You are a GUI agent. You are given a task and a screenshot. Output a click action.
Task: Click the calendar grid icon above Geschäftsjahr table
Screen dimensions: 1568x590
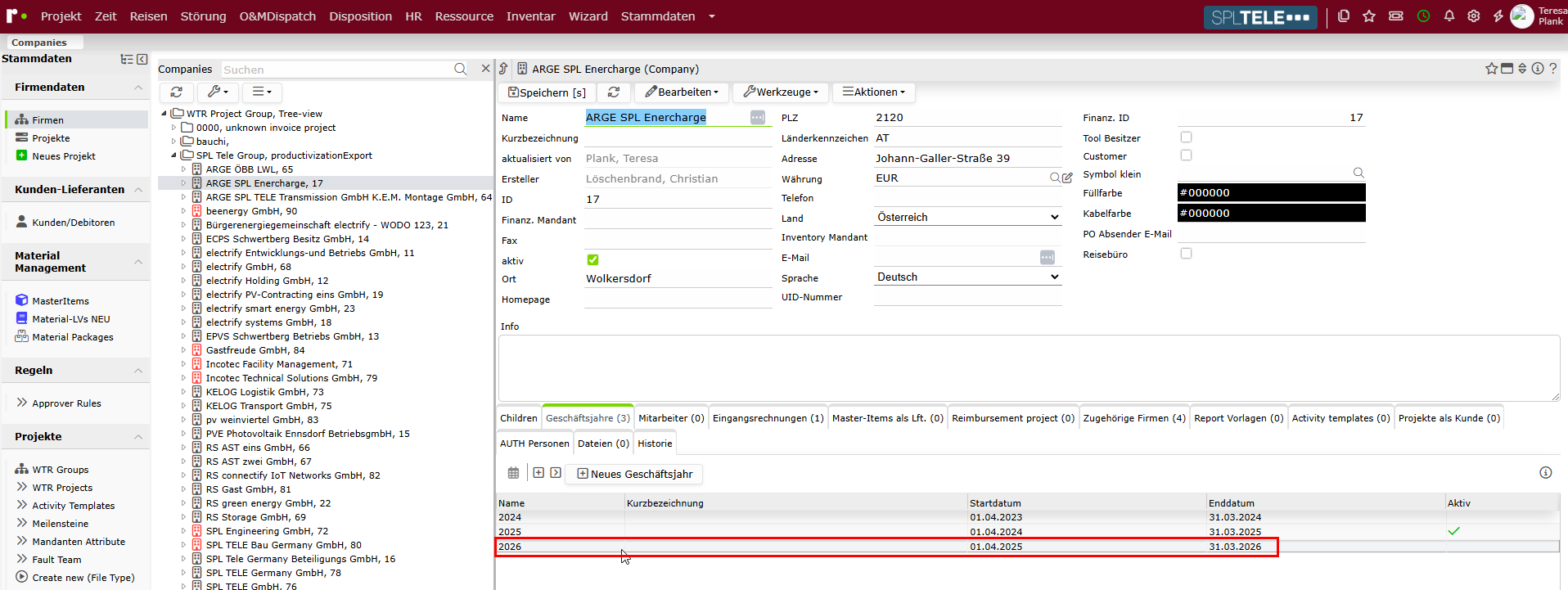(x=513, y=473)
